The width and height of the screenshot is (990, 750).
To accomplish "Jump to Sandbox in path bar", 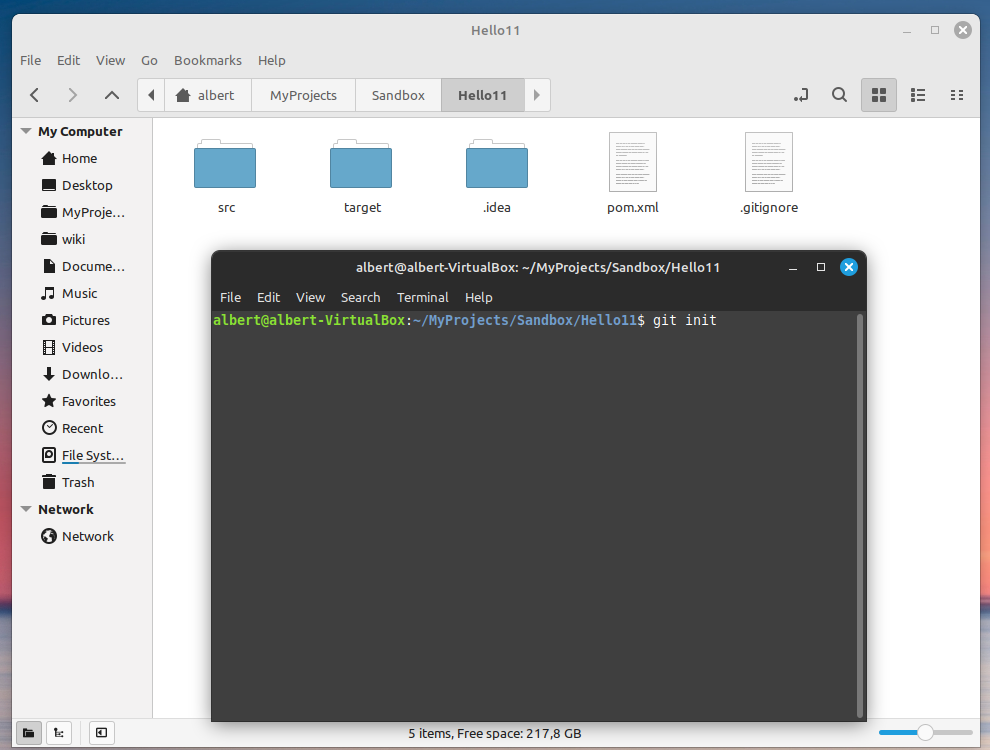I will pyautogui.click(x=398, y=95).
